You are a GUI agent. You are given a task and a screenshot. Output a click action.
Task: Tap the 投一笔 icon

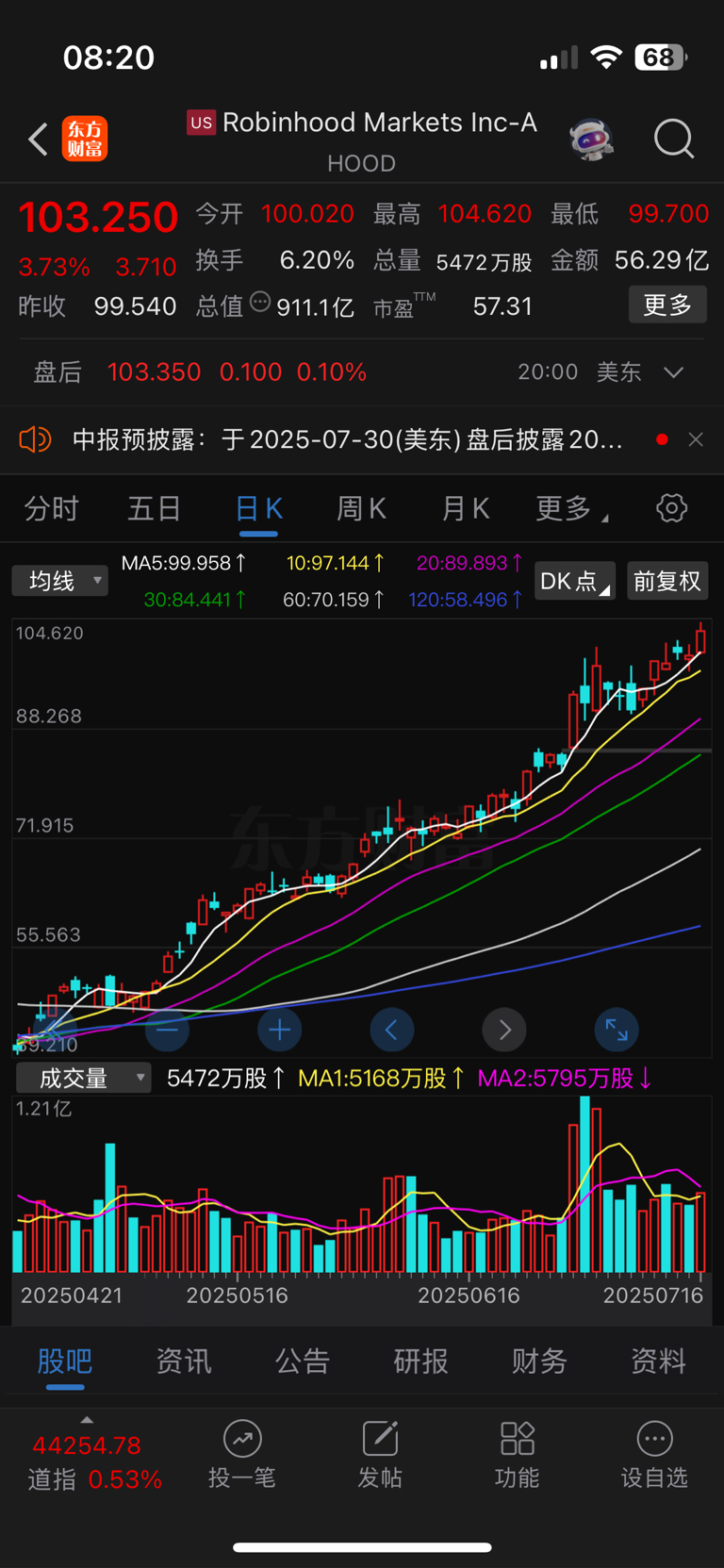[x=242, y=1440]
